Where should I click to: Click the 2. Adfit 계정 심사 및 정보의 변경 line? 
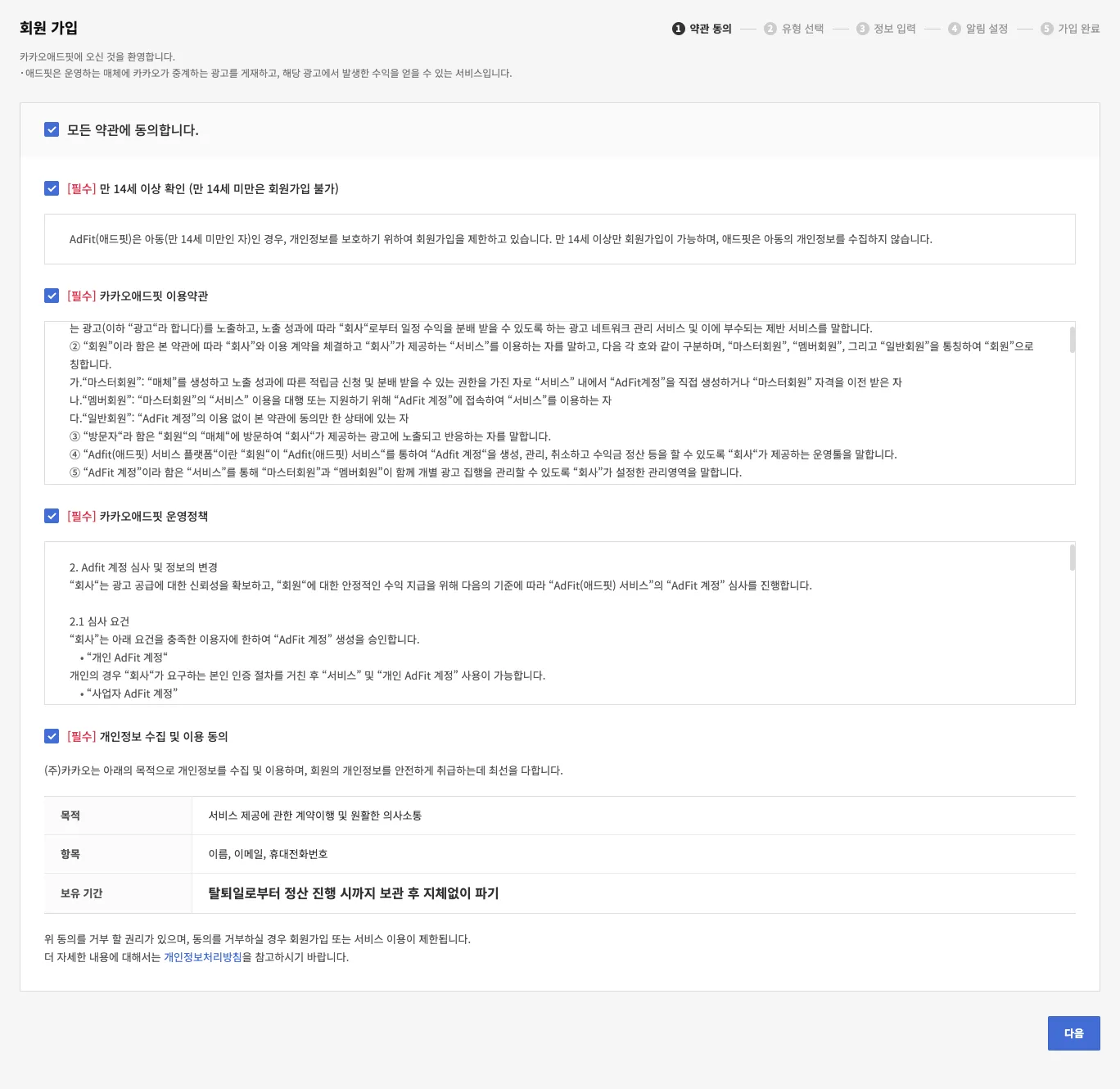[x=143, y=567]
